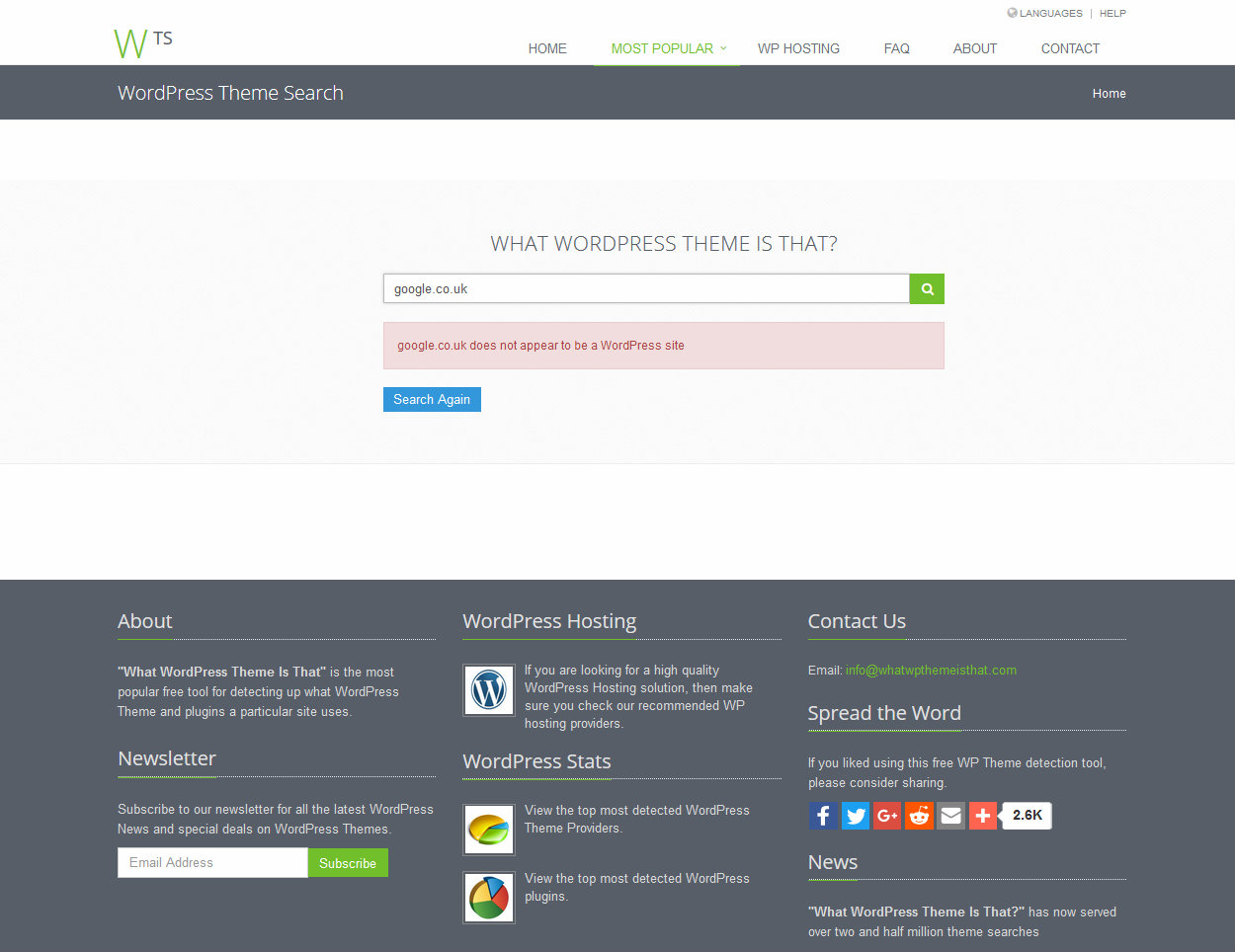Open 'View the top most detected WordPress plugins'
The width and height of the screenshot is (1235, 952).
click(637, 888)
